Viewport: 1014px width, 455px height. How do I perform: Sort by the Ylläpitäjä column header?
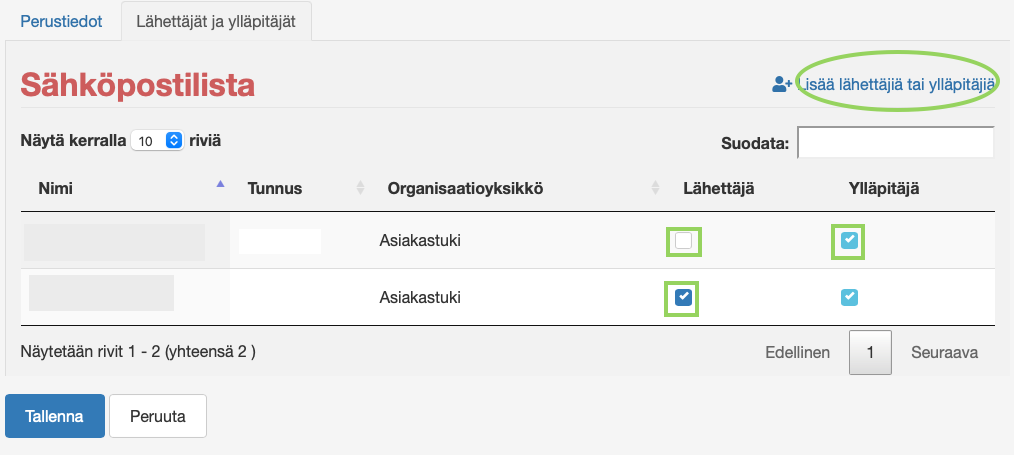point(877,188)
